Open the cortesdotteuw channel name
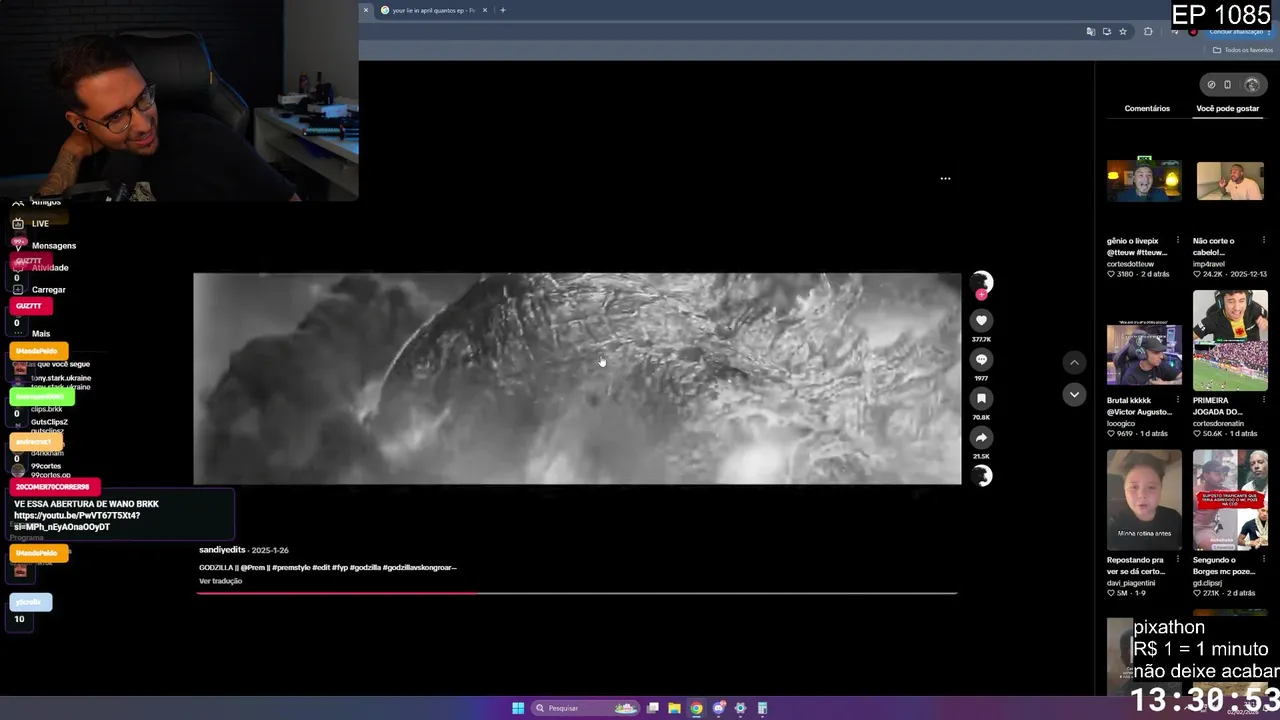 [1131, 264]
